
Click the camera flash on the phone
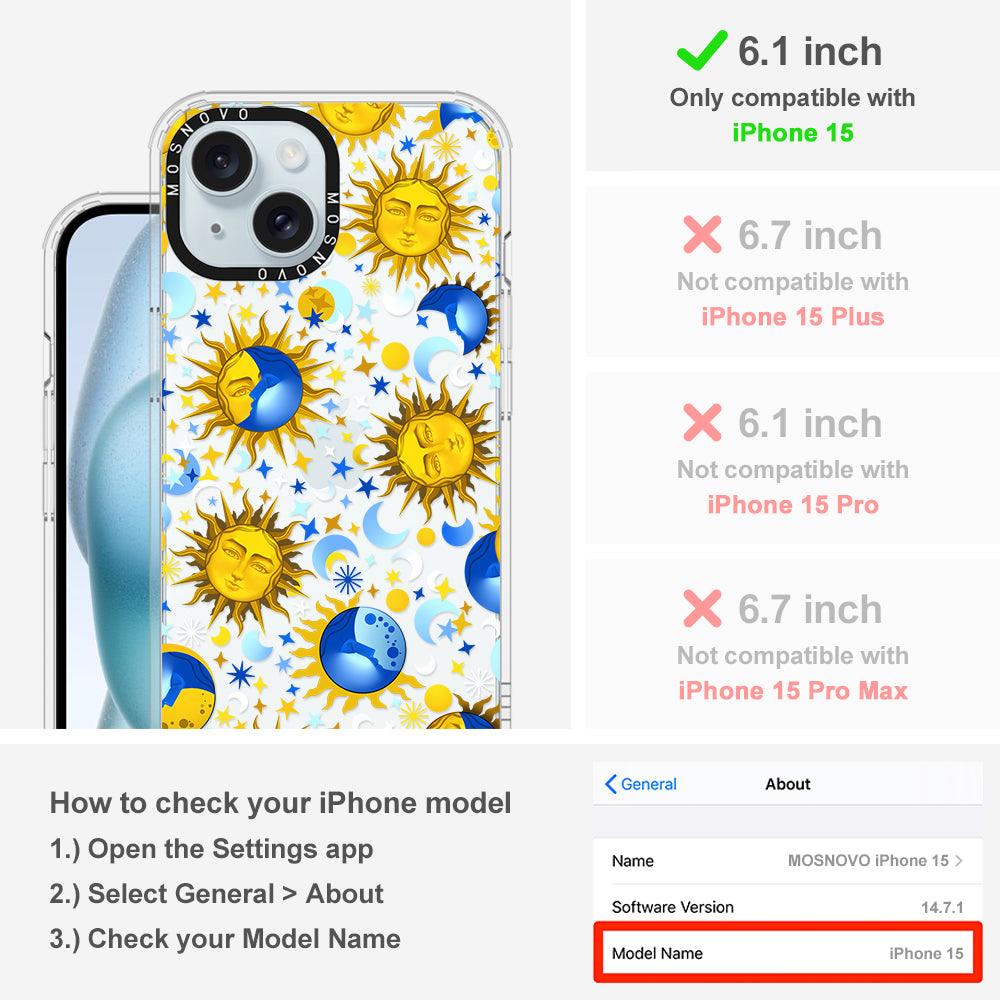click(291, 154)
